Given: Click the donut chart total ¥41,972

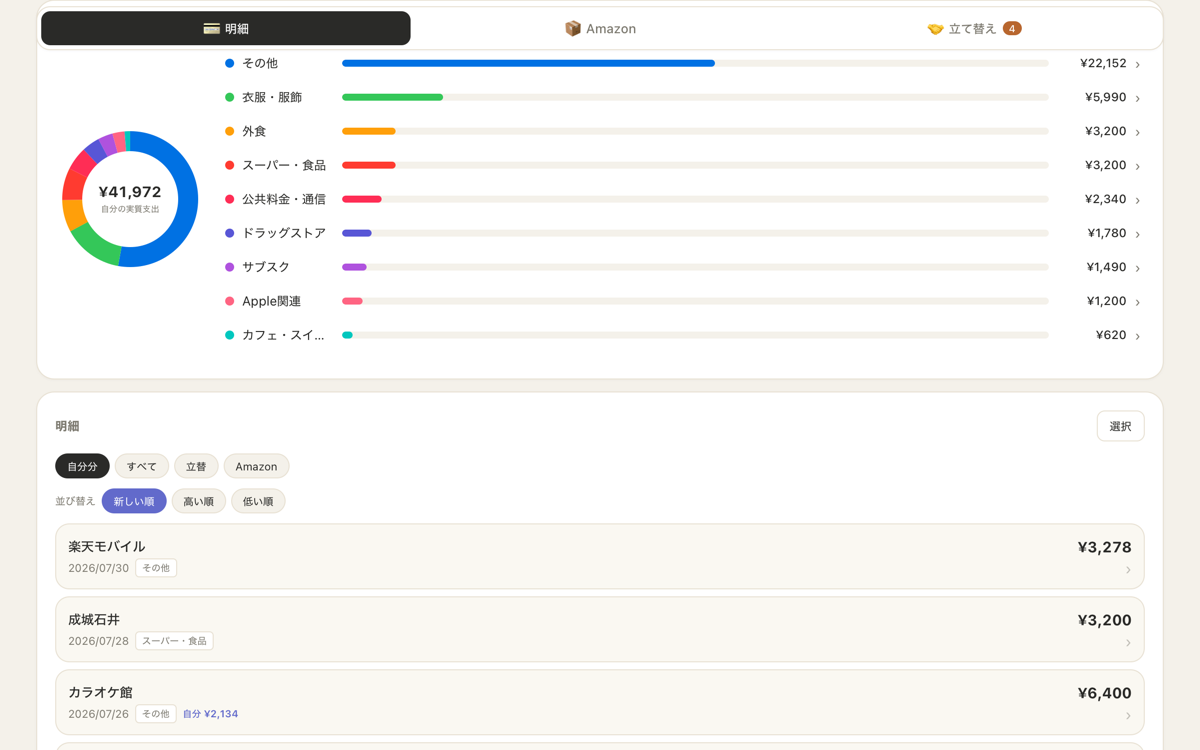Looking at the screenshot, I should tap(130, 192).
